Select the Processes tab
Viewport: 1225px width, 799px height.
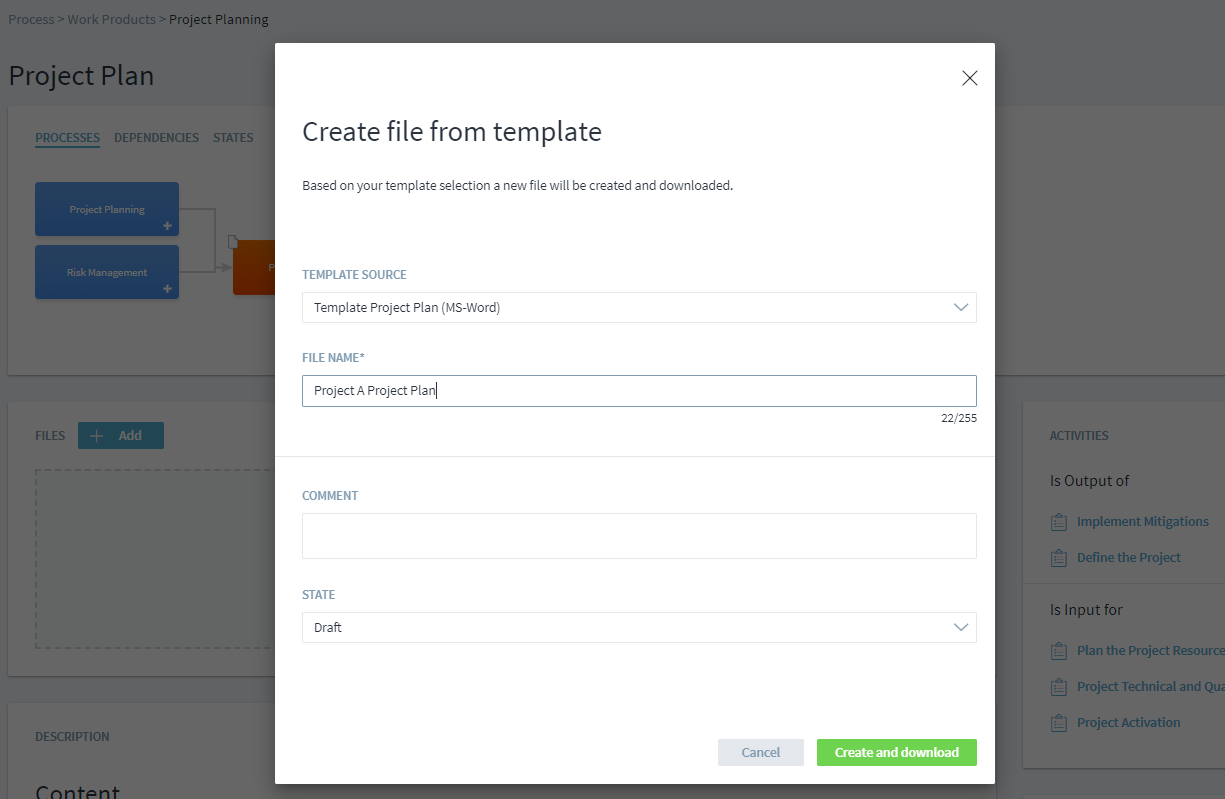point(67,138)
